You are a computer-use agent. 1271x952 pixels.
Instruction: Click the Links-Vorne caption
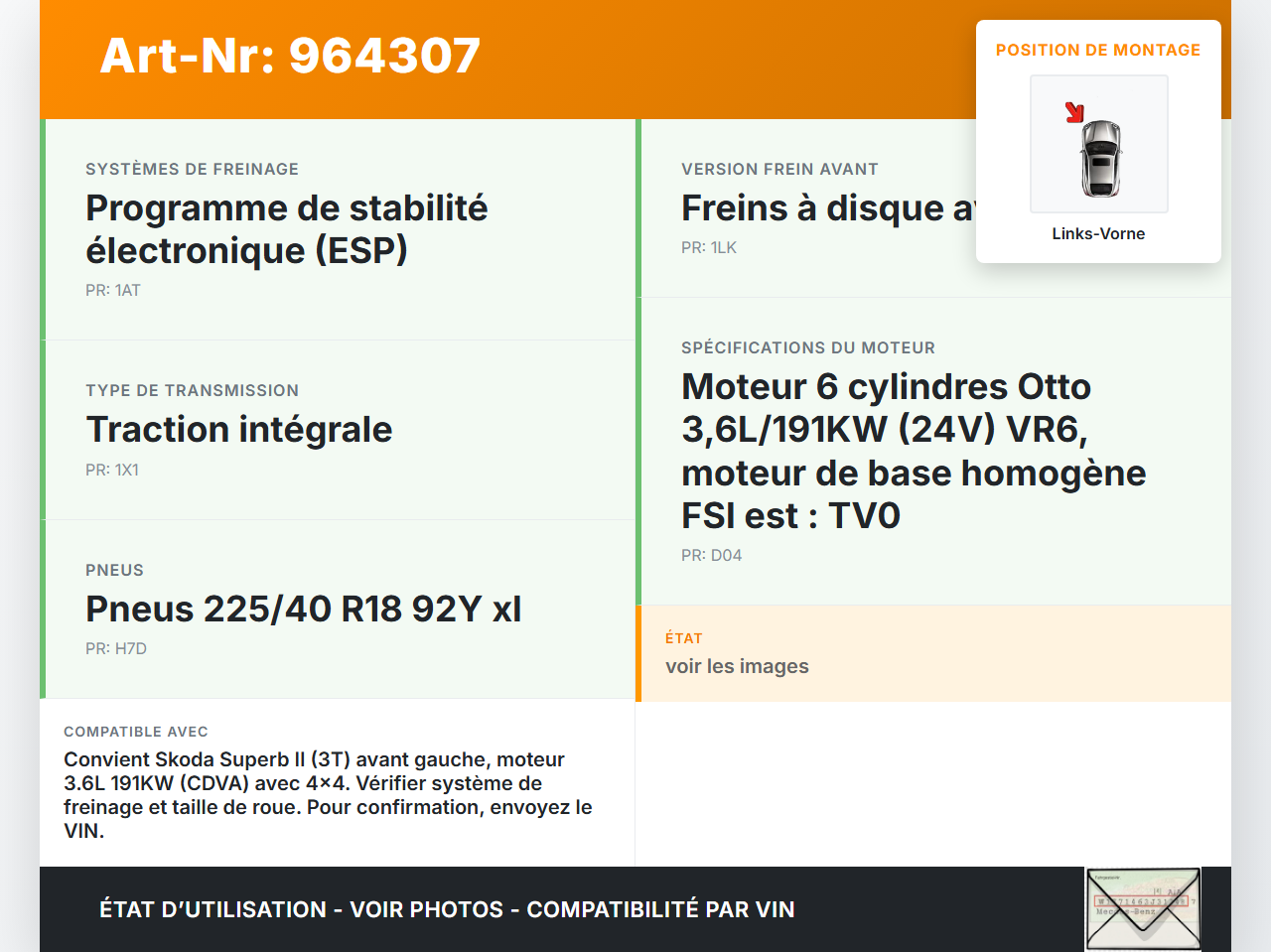click(1098, 234)
